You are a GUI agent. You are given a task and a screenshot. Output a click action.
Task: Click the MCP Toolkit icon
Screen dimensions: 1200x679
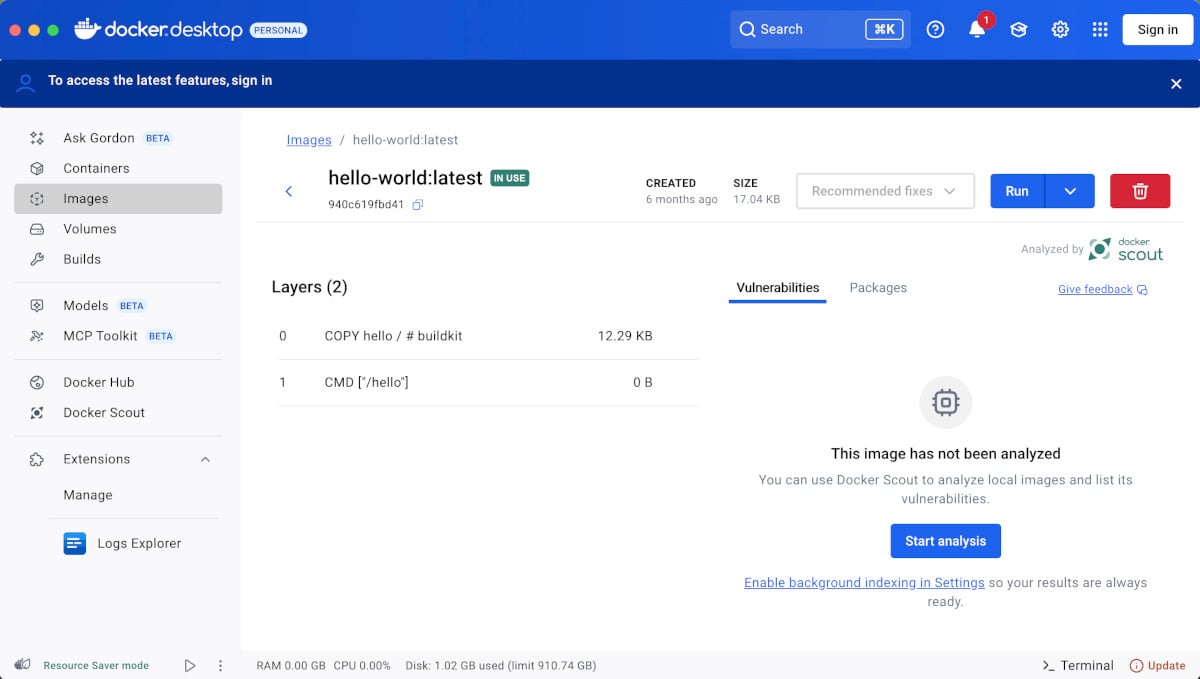click(37, 336)
